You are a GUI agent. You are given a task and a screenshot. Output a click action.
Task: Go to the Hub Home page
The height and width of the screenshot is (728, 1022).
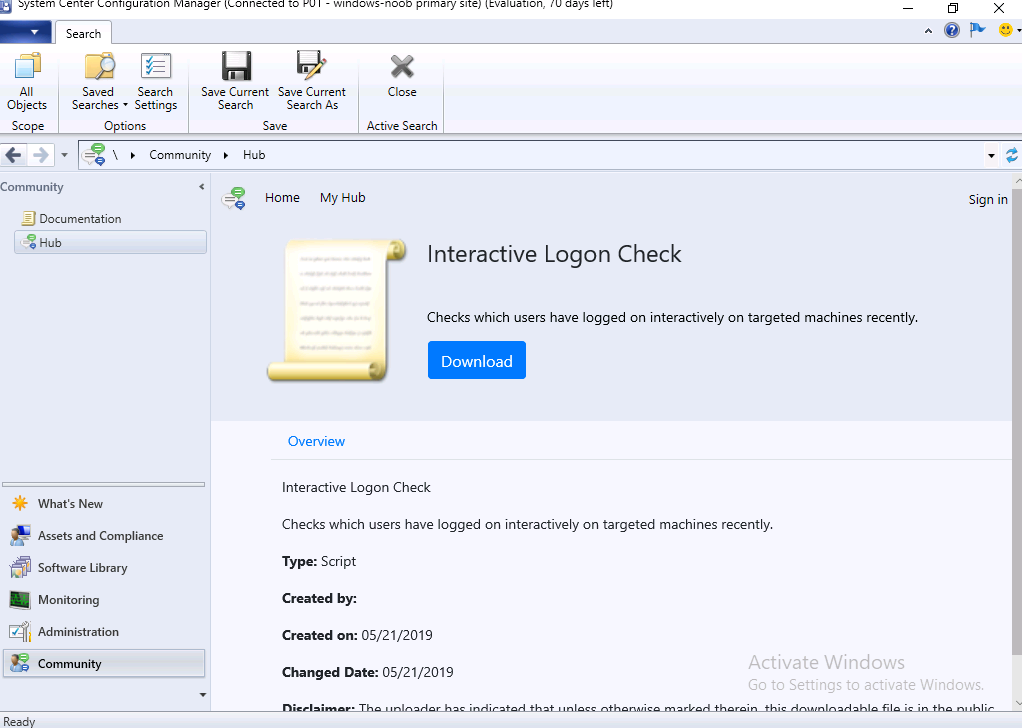tap(282, 197)
